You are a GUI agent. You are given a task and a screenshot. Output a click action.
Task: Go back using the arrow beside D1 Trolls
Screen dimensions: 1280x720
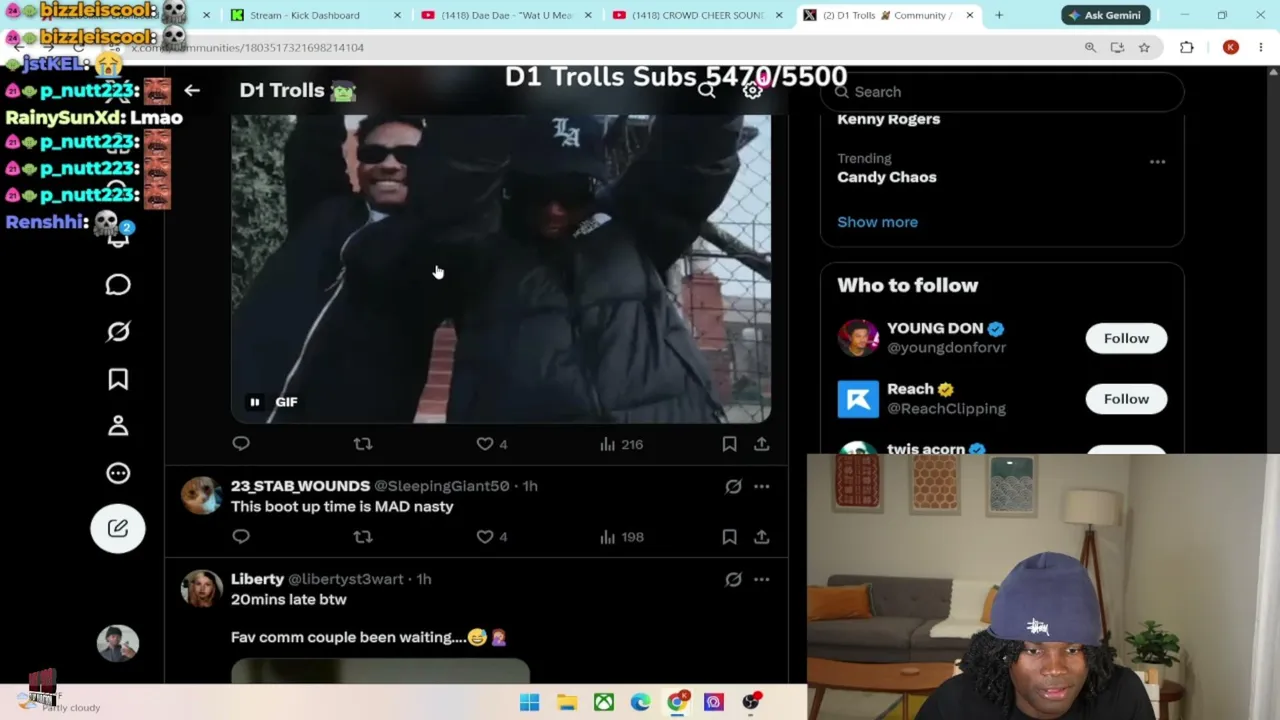[192, 91]
